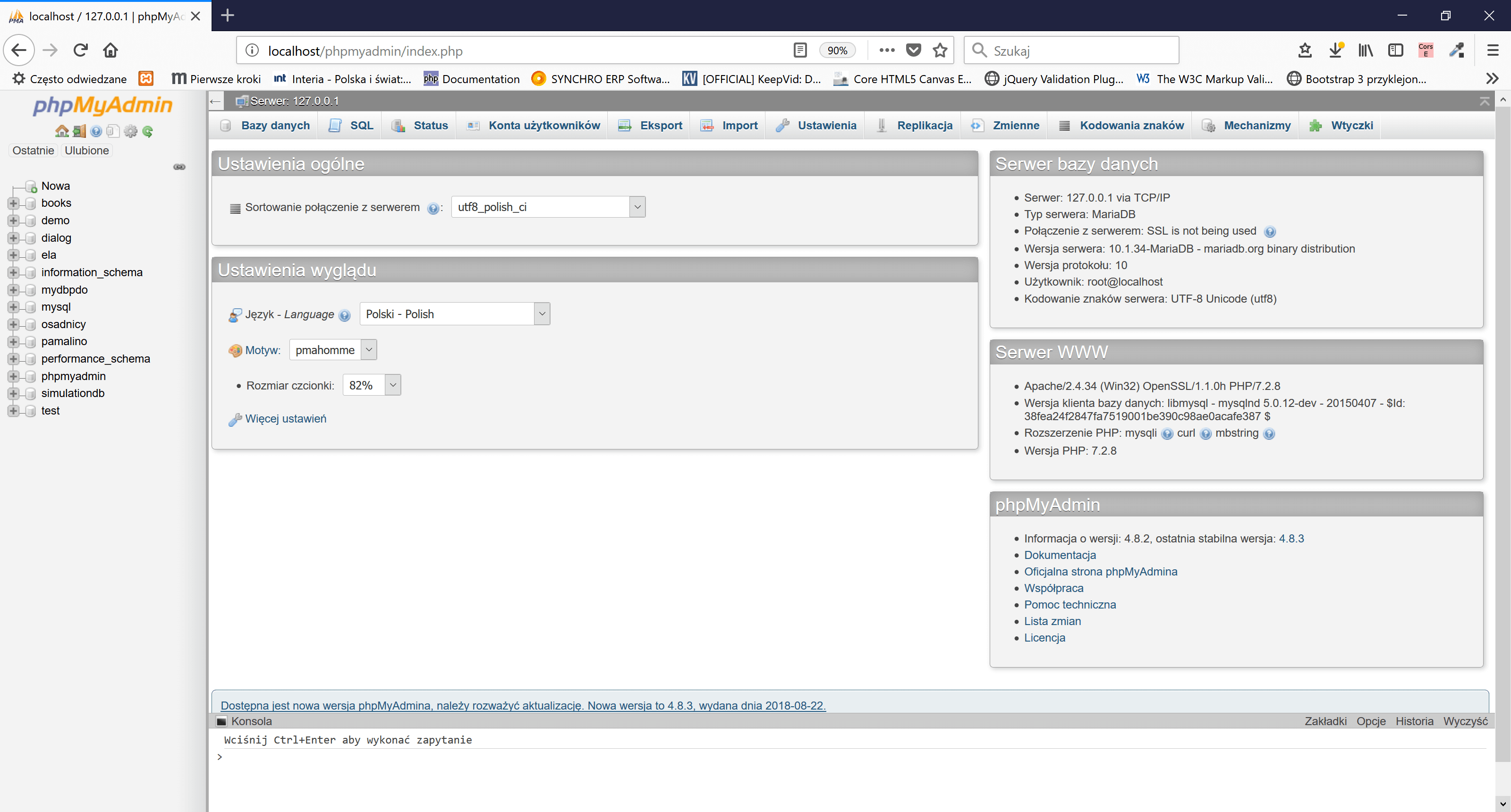Click the help icon next to SSL is not being used
The height and width of the screenshot is (812, 1511).
[1269, 232]
